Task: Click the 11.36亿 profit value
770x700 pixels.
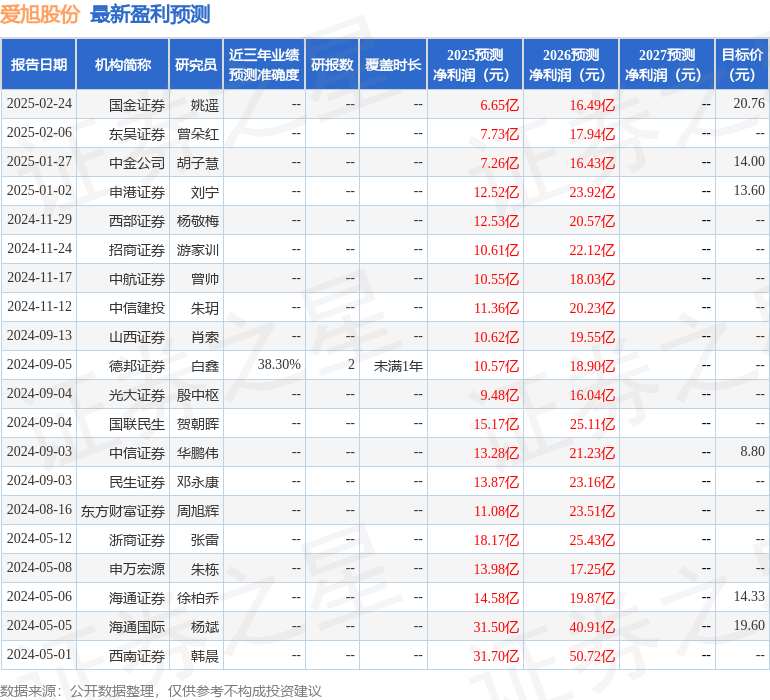Action: coord(496,308)
